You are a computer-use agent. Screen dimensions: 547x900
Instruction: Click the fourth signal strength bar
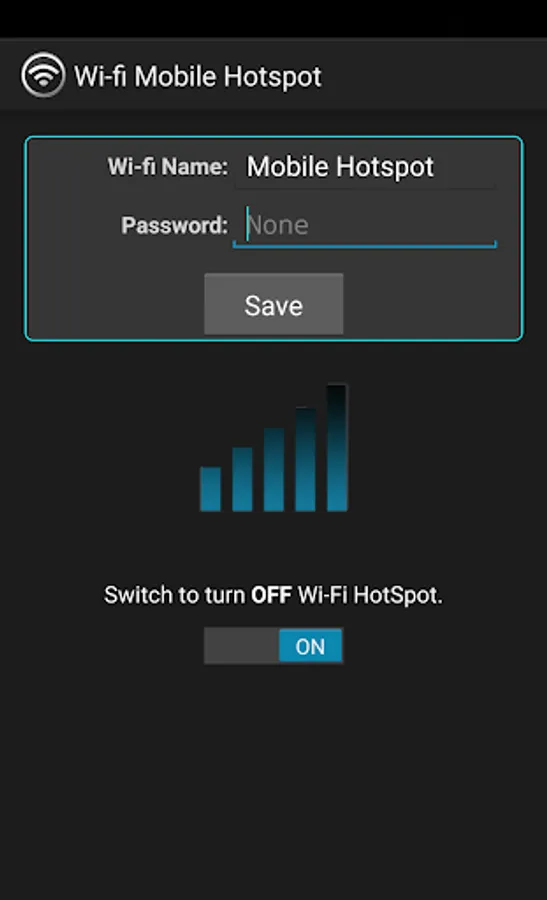point(305,459)
